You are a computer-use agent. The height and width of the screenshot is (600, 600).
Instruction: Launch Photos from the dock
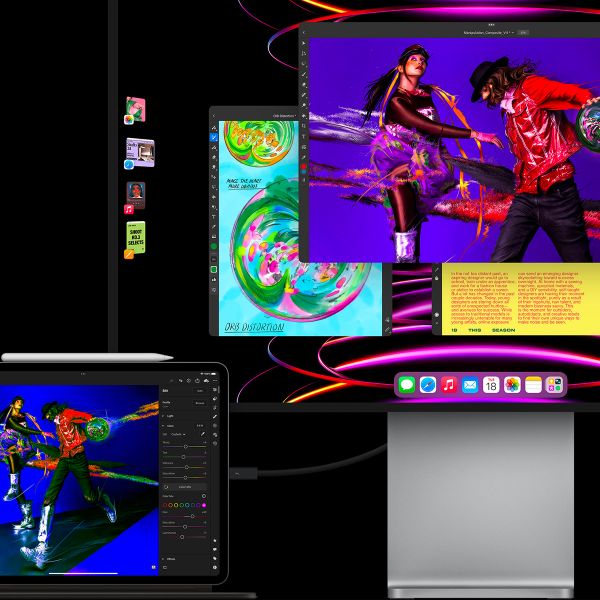(x=512, y=385)
